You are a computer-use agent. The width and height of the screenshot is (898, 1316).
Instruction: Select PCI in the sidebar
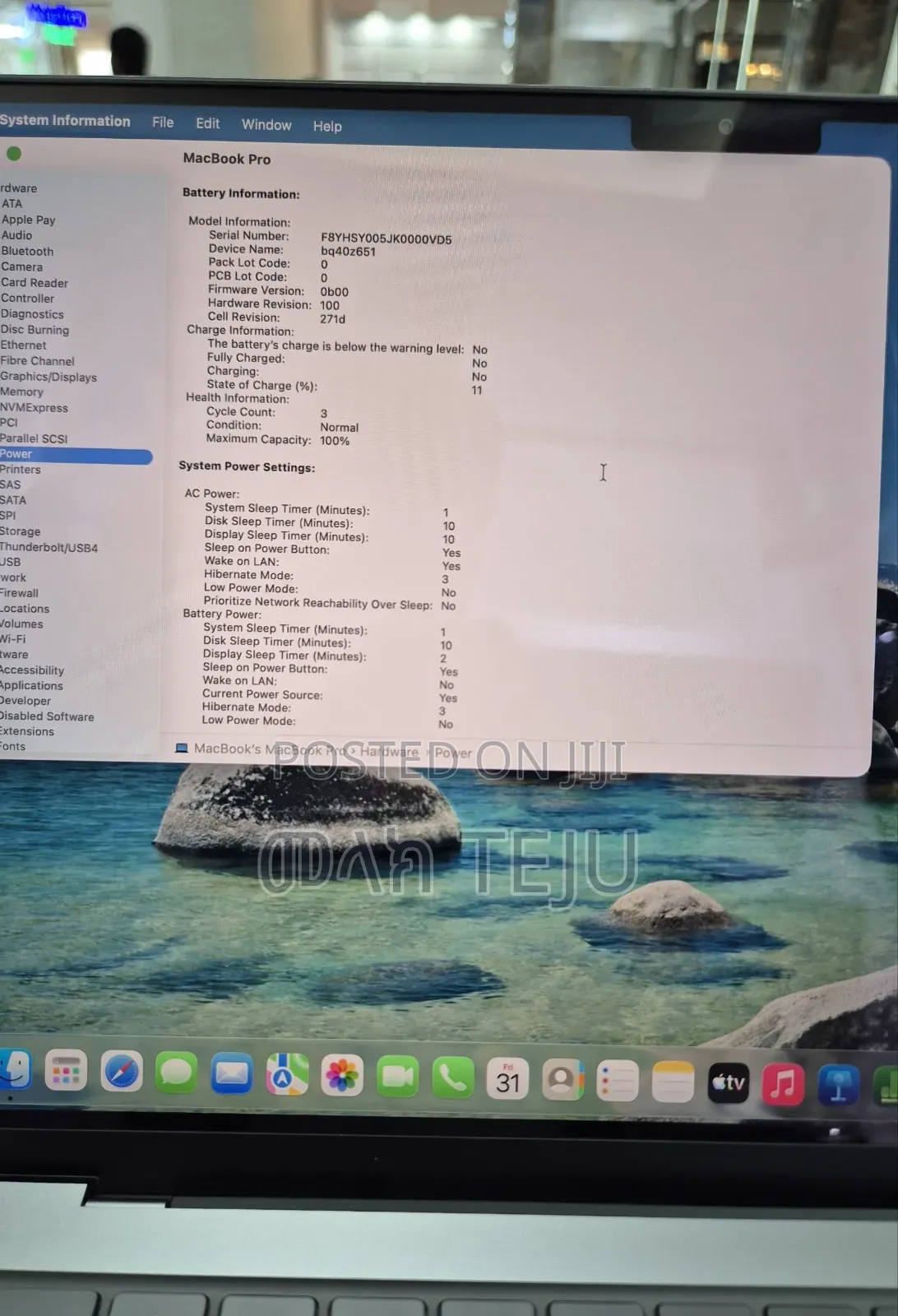(x=8, y=422)
